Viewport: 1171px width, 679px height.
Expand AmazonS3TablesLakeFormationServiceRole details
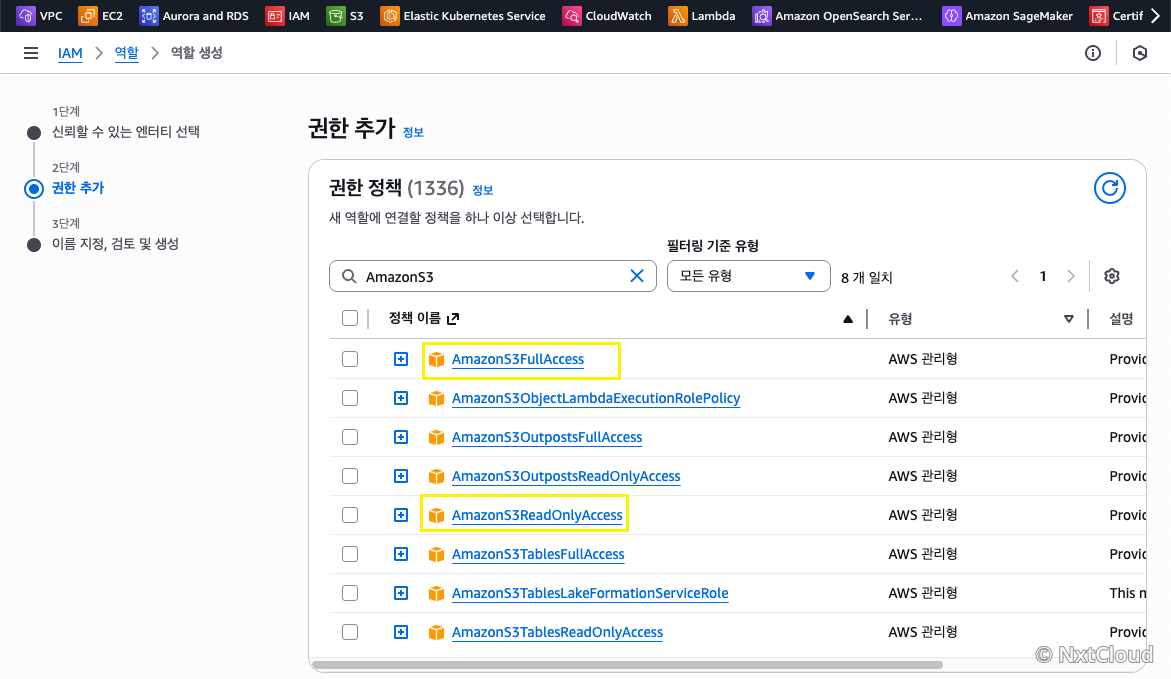pos(401,593)
